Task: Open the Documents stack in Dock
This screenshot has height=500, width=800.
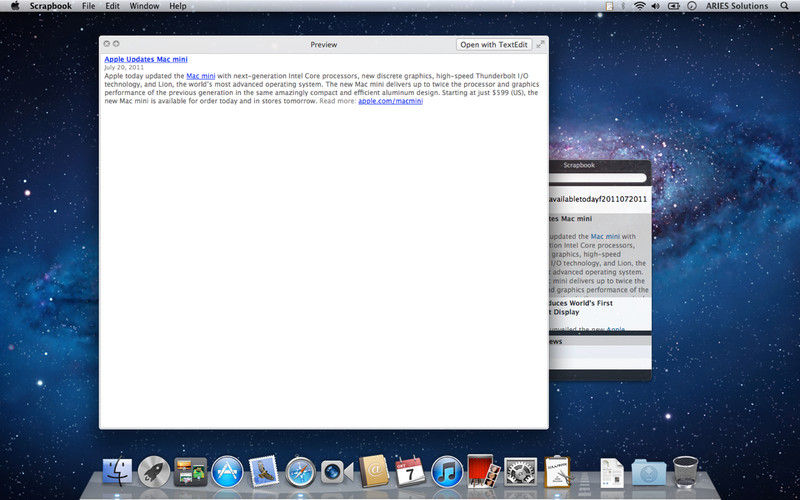Action: pyautogui.click(x=612, y=472)
